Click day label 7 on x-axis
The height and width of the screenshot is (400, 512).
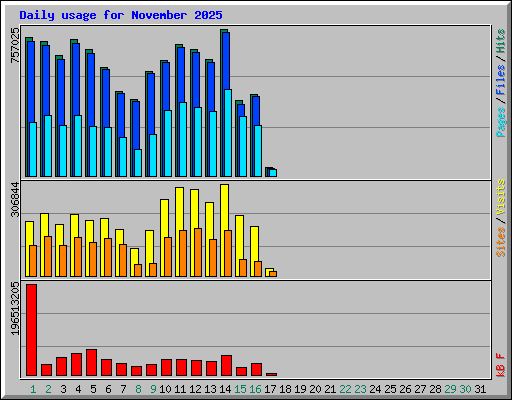click(x=123, y=389)
